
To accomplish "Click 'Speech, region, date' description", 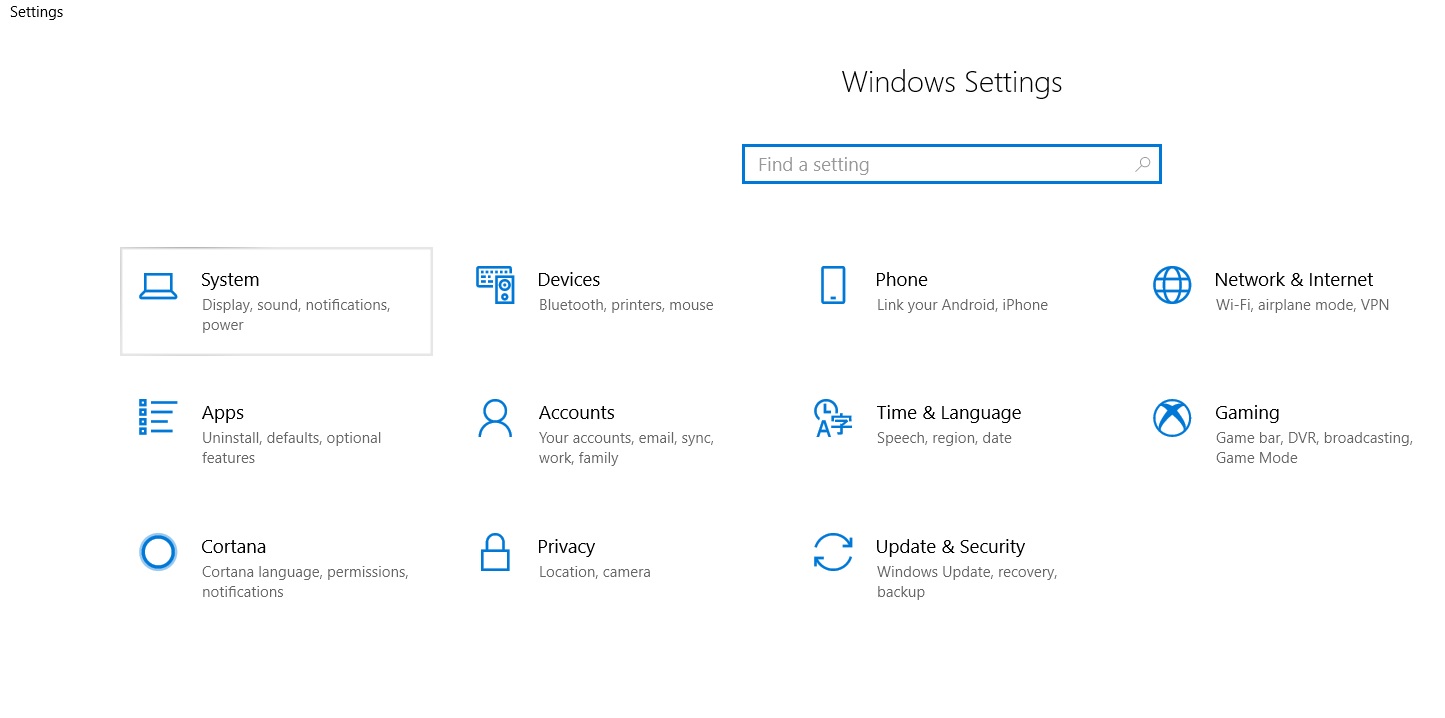I will point(944,438).
